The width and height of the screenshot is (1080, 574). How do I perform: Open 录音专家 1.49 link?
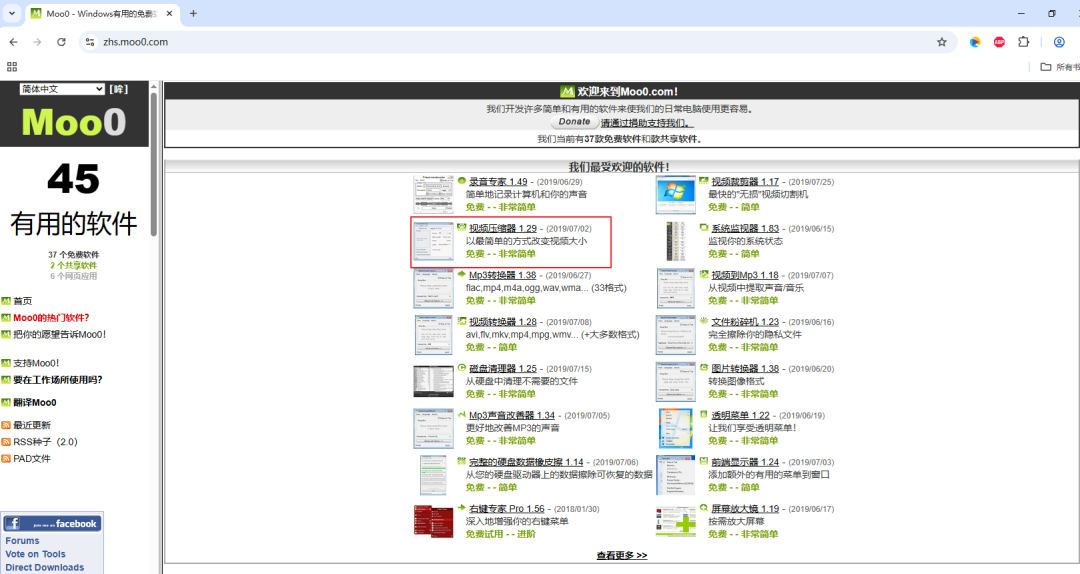(x=498, y=182)
